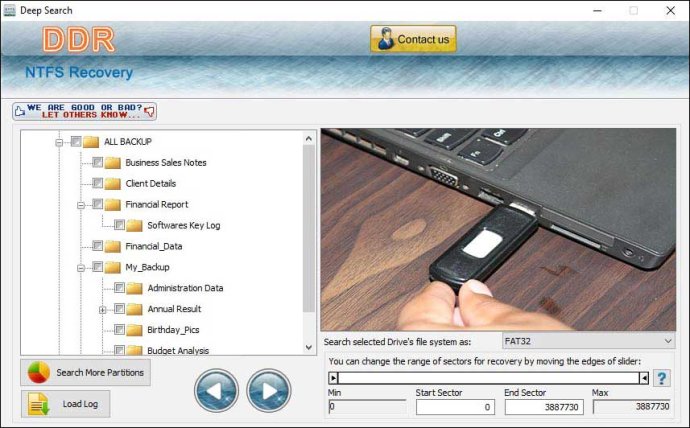
Task: Click the Load Log button
Action: click(66, 404)
